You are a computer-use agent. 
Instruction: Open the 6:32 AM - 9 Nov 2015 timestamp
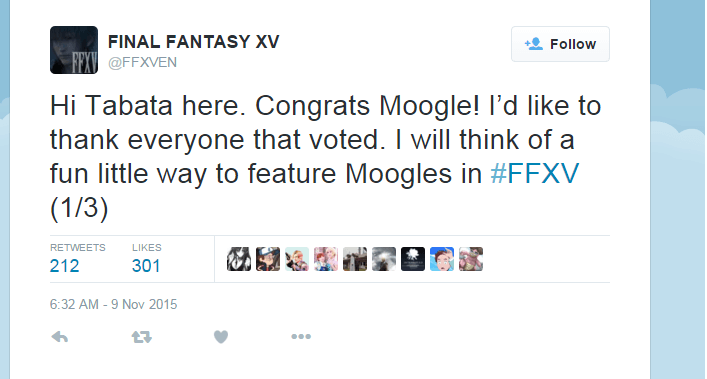click(x=114, y=305)
